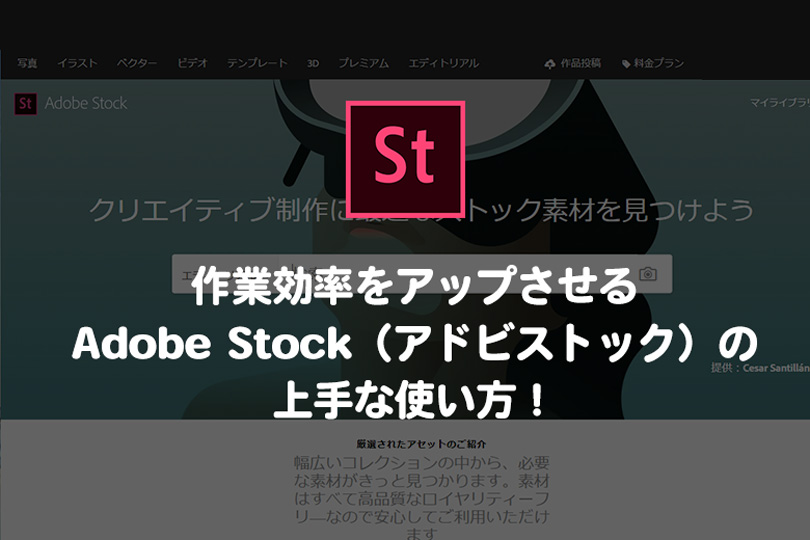Click the 料金プラン link
This screenshot has height=540, width=810.
pyautogui.click(x=659, y=63)
